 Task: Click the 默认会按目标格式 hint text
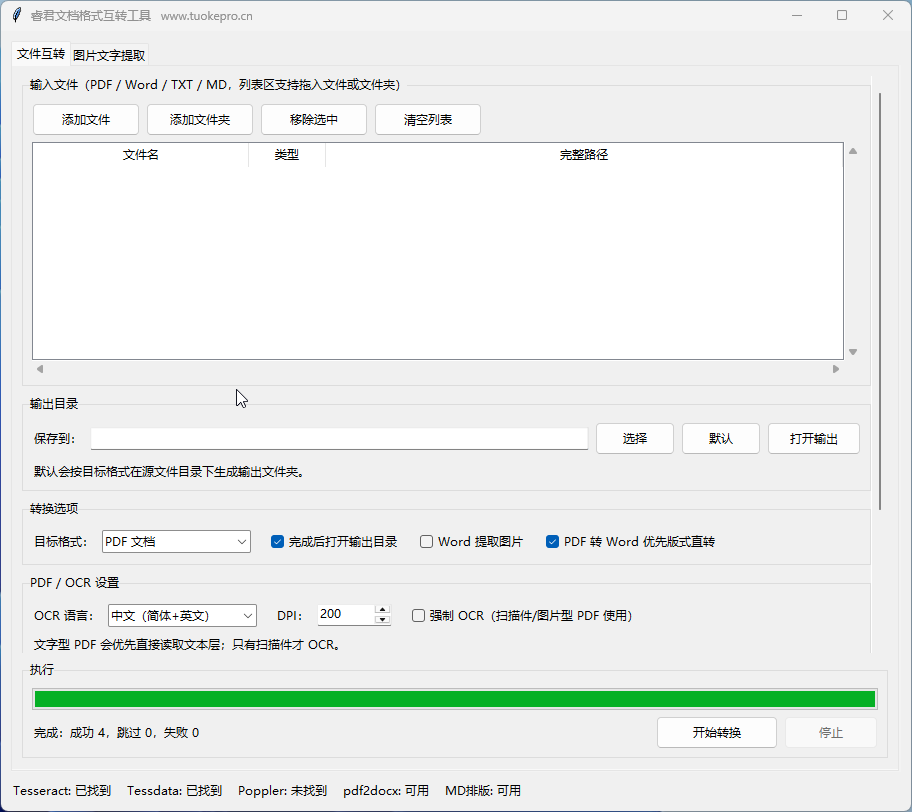point(169,472)
